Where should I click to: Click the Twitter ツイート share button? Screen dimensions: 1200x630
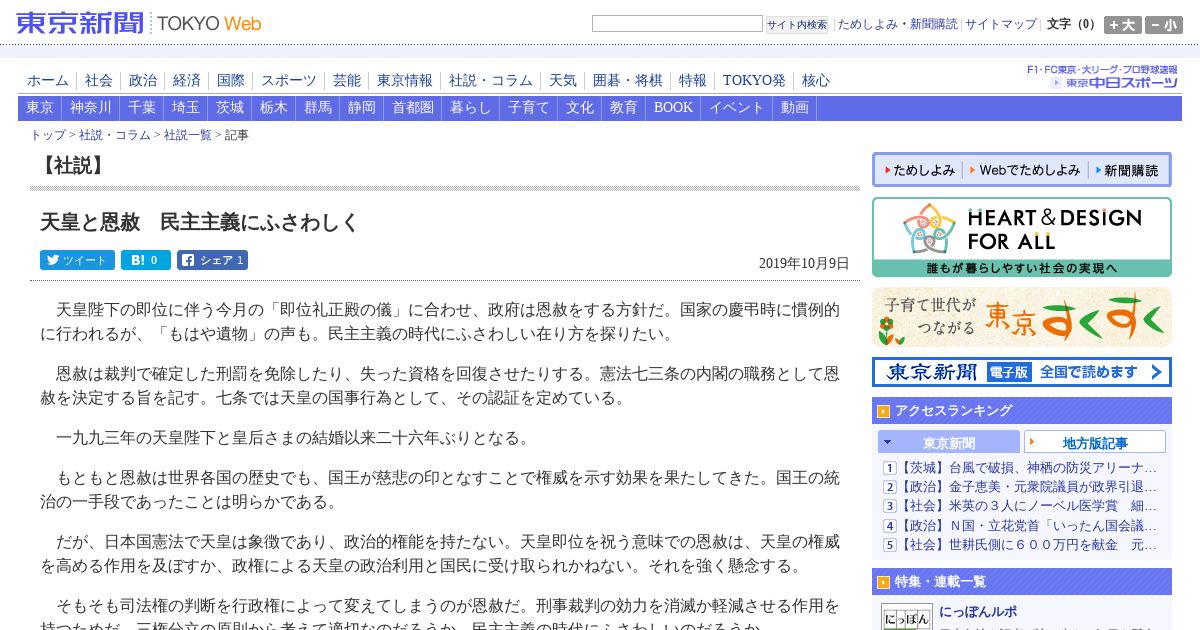point(77,260)
